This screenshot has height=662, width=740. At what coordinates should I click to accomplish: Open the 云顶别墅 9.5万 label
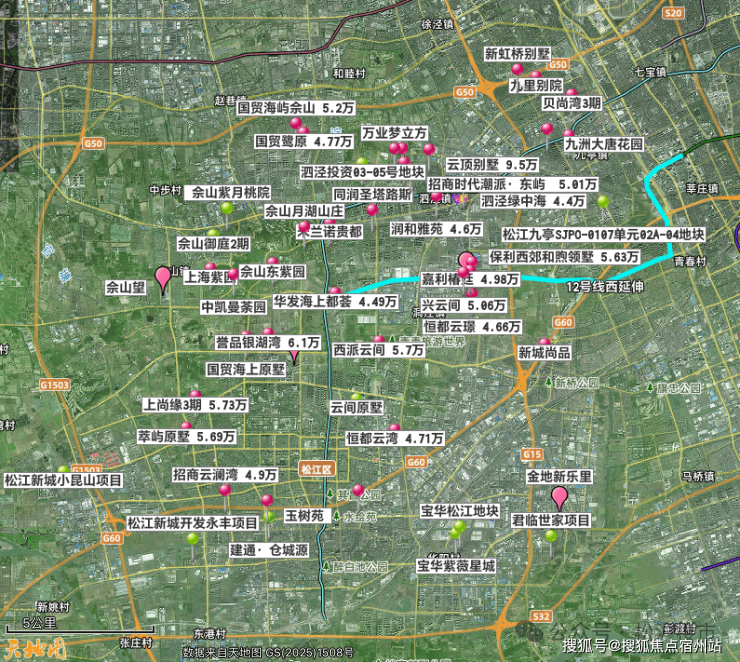[x=492, y=165]
